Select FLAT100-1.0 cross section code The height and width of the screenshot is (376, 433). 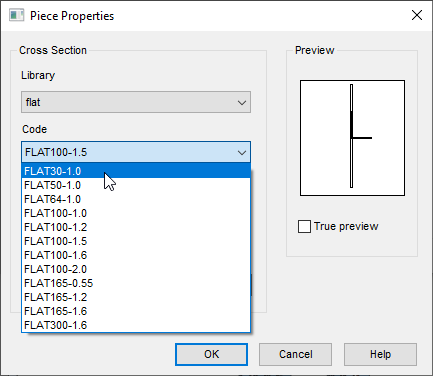(136, 213)
